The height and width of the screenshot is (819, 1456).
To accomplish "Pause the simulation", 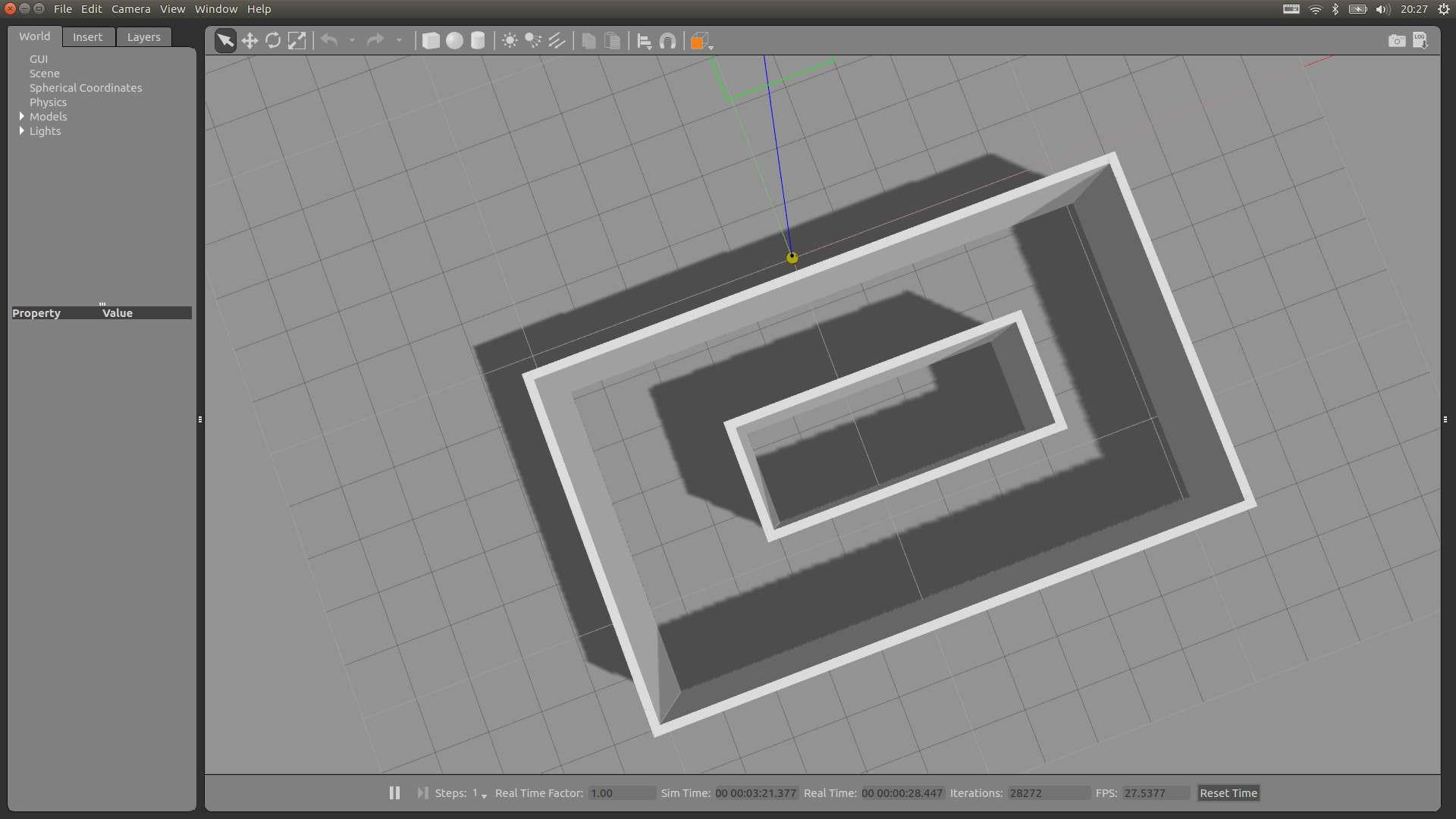I will point(394,792).
